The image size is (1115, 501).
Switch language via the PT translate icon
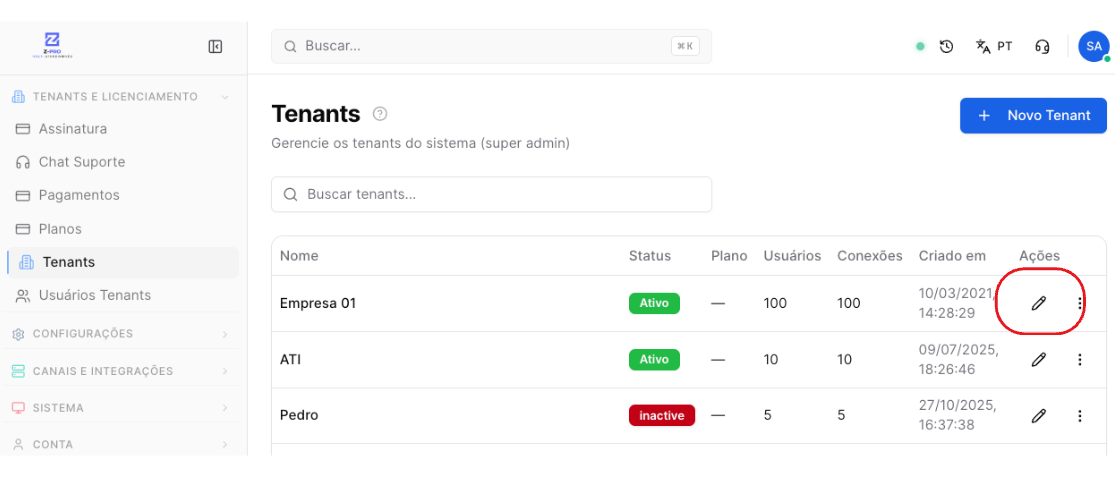[x=994, y=47]
